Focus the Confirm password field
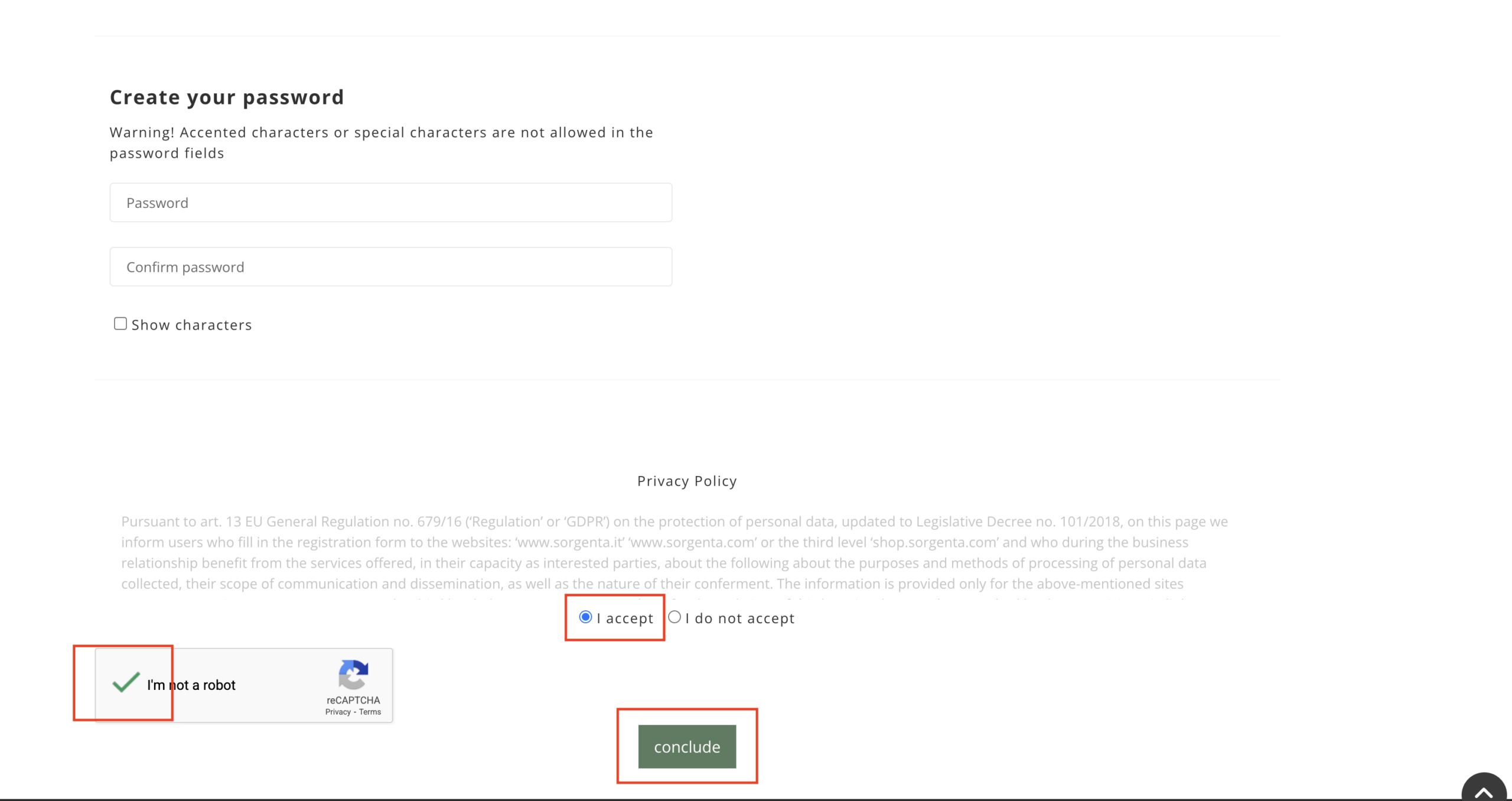 390,267
